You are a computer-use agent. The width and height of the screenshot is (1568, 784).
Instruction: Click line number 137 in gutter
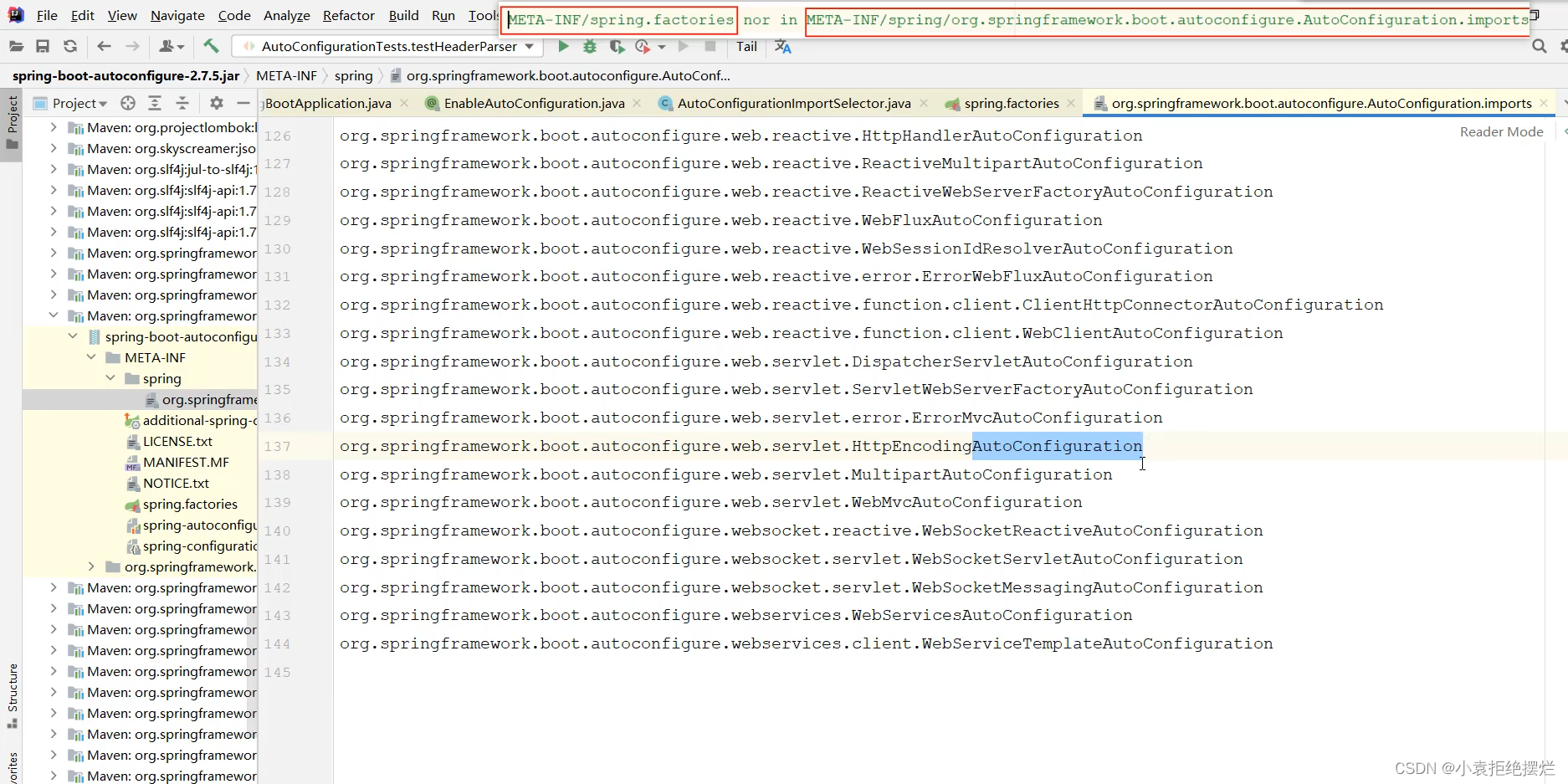277,447
